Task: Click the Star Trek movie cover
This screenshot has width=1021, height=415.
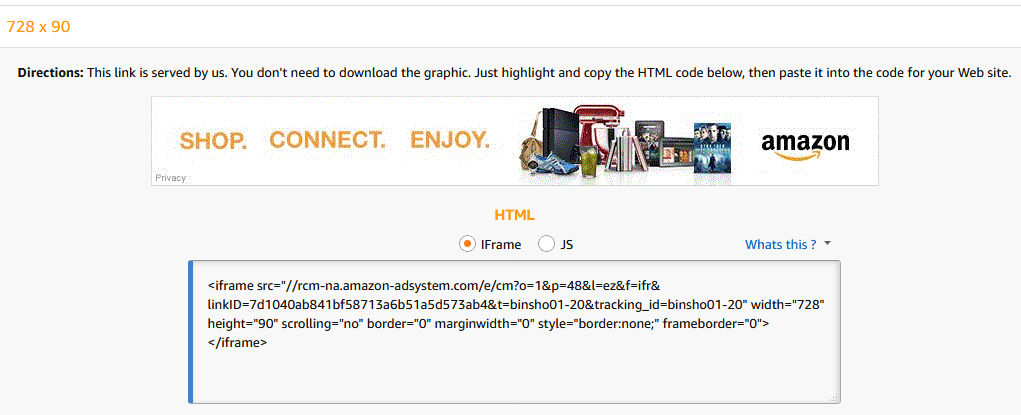Action: point(712,147)
